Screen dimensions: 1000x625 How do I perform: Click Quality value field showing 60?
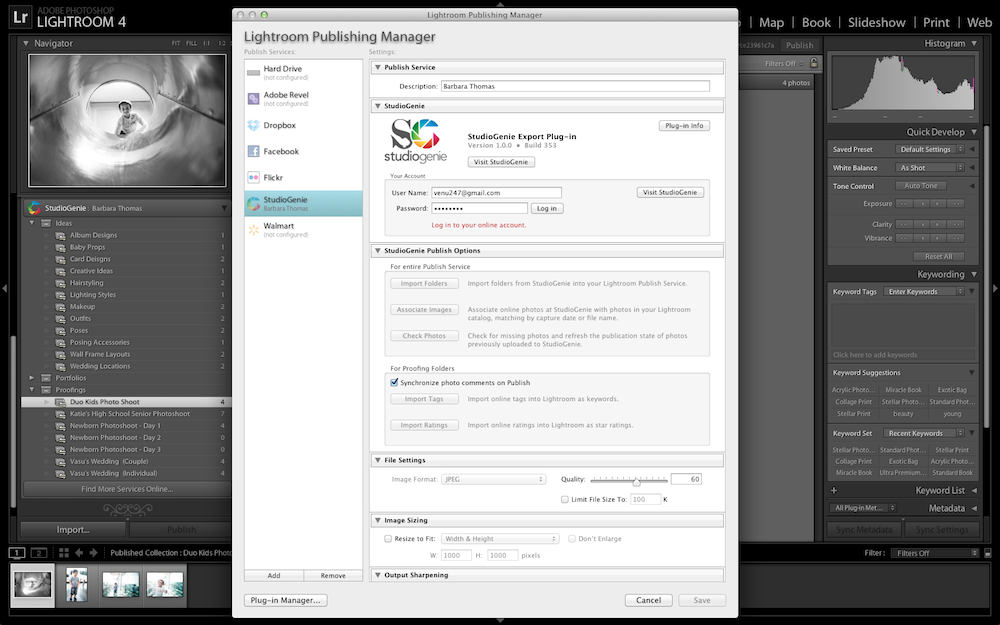tap(686, 479)
